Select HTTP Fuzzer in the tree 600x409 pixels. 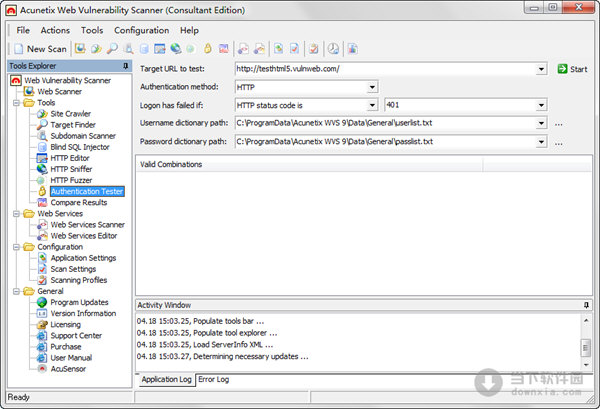(x=71, y=180)
